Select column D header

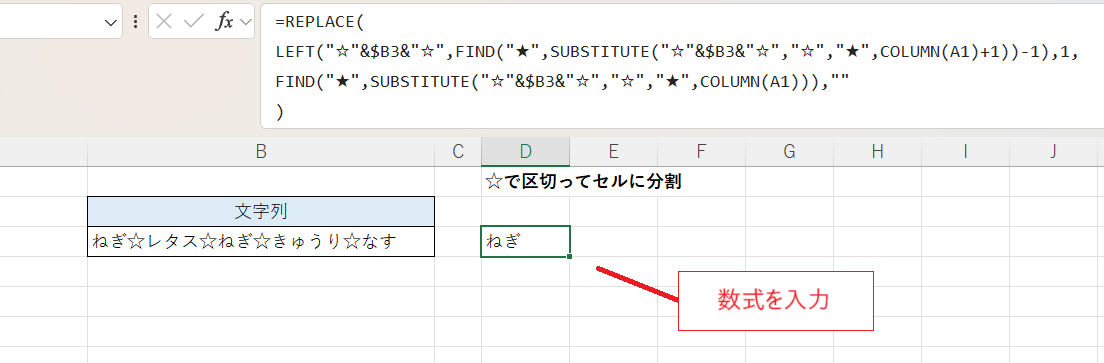[x=525, y=151]
